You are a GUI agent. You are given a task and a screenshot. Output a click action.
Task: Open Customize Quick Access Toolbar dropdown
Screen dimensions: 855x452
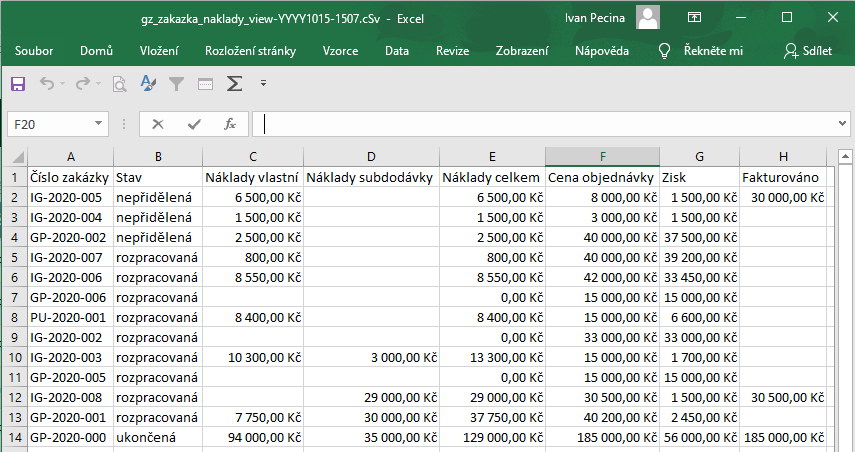click(263, 83)
